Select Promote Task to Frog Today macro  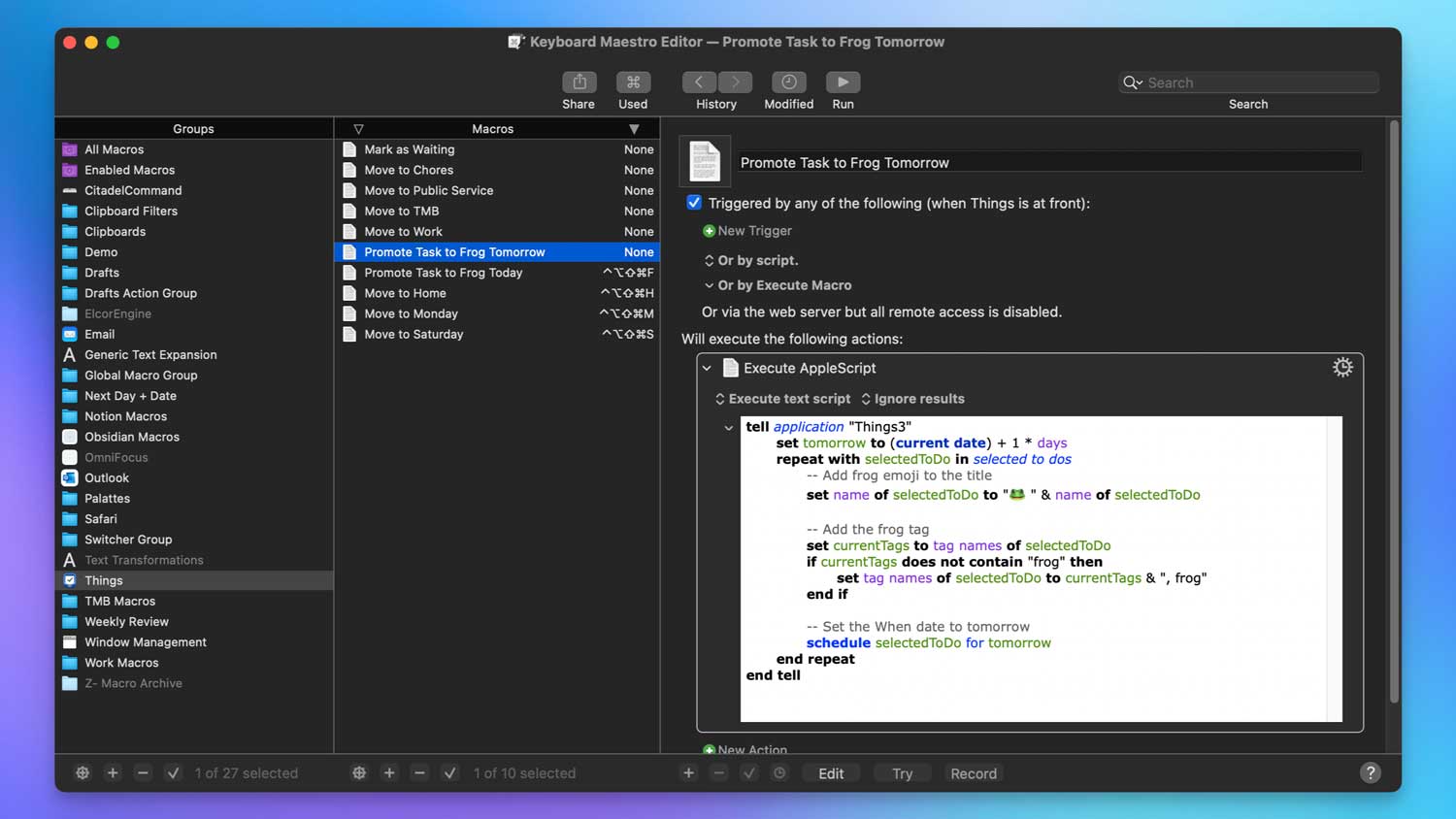[x=497, y=273]
